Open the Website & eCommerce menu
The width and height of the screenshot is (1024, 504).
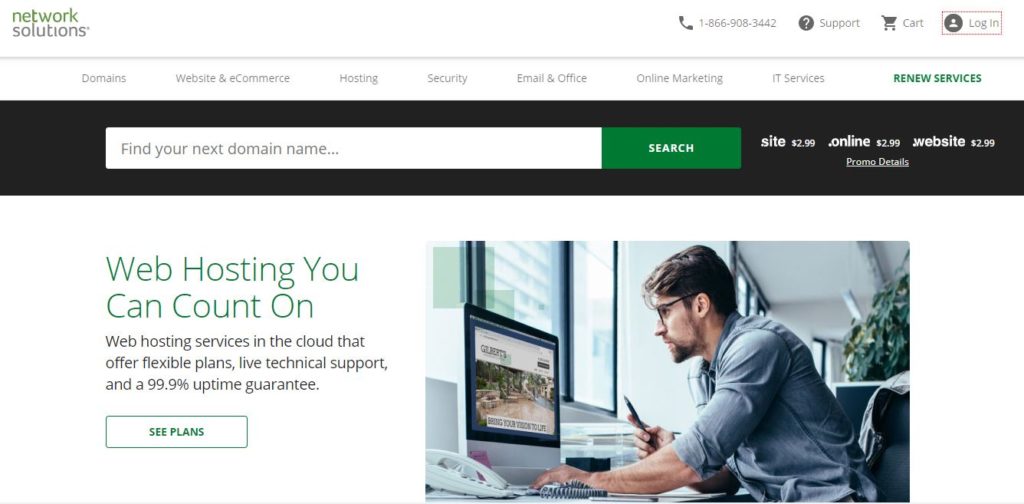[232, 78]
